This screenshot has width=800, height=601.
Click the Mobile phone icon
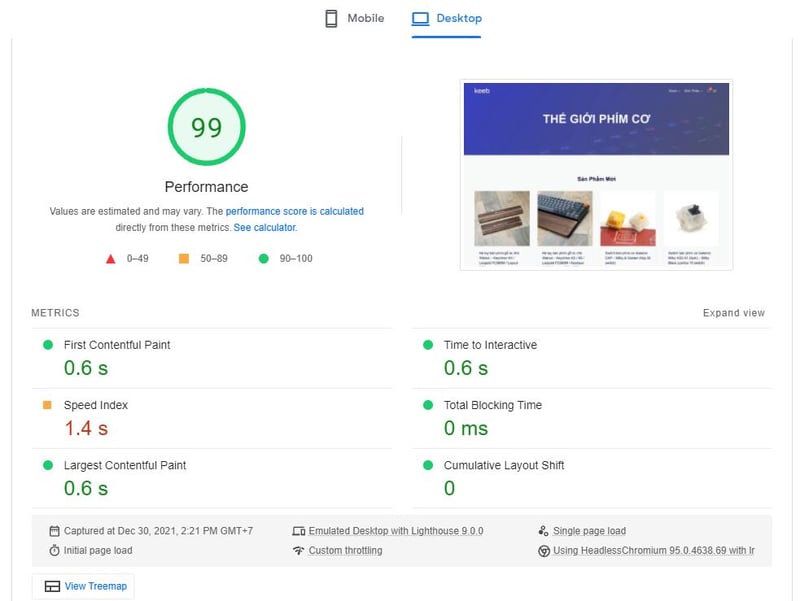pos(331,19)
